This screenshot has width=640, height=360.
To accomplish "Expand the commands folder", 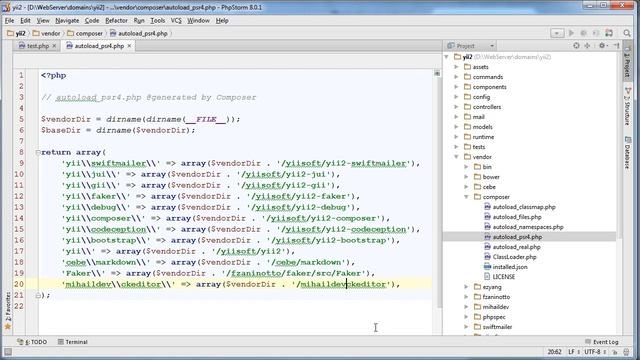I will pos(456,77).
